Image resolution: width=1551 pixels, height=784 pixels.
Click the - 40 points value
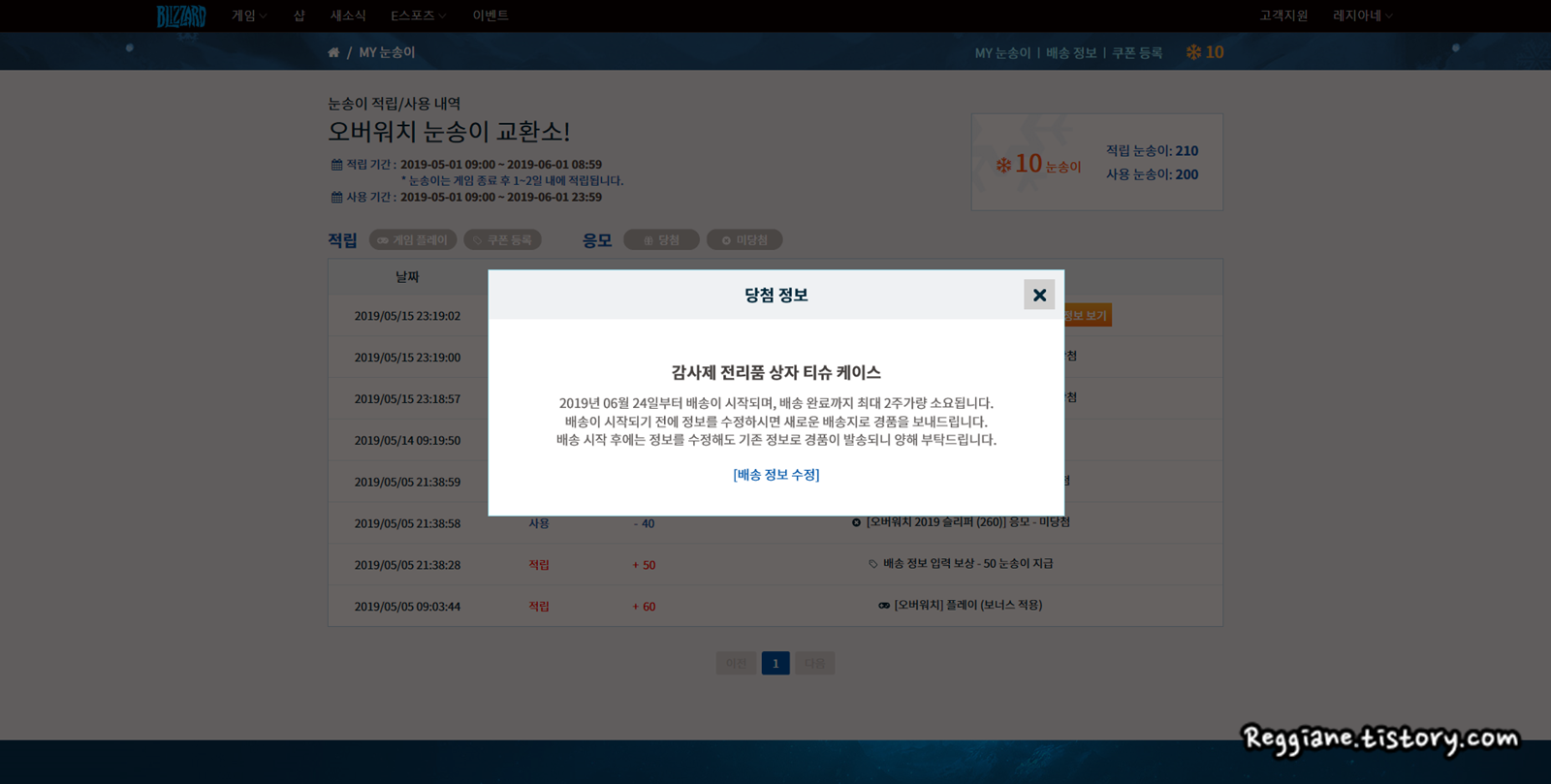[644, 523]
